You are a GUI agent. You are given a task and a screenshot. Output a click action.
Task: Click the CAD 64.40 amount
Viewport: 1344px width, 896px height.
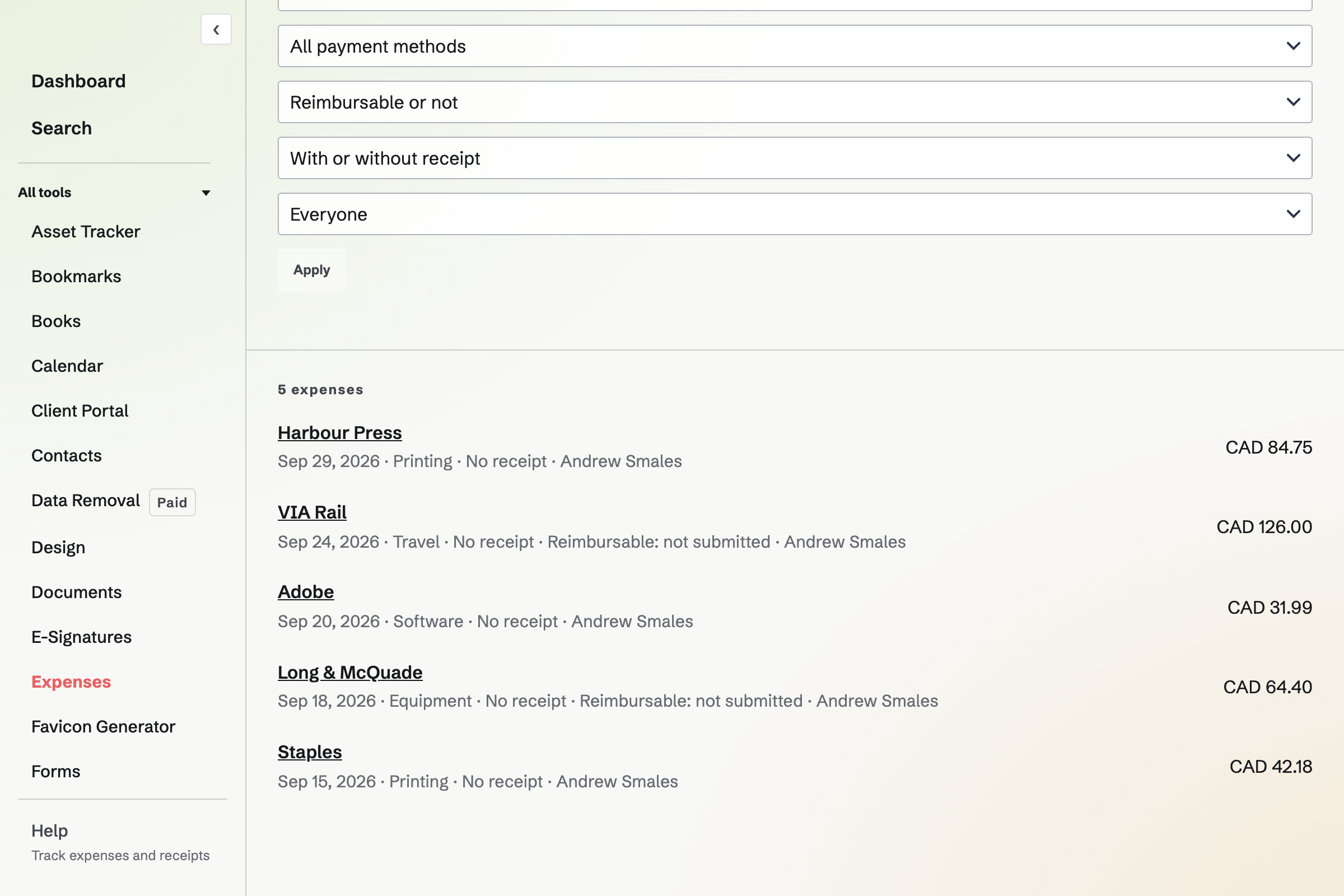[x=1267, y=687]
